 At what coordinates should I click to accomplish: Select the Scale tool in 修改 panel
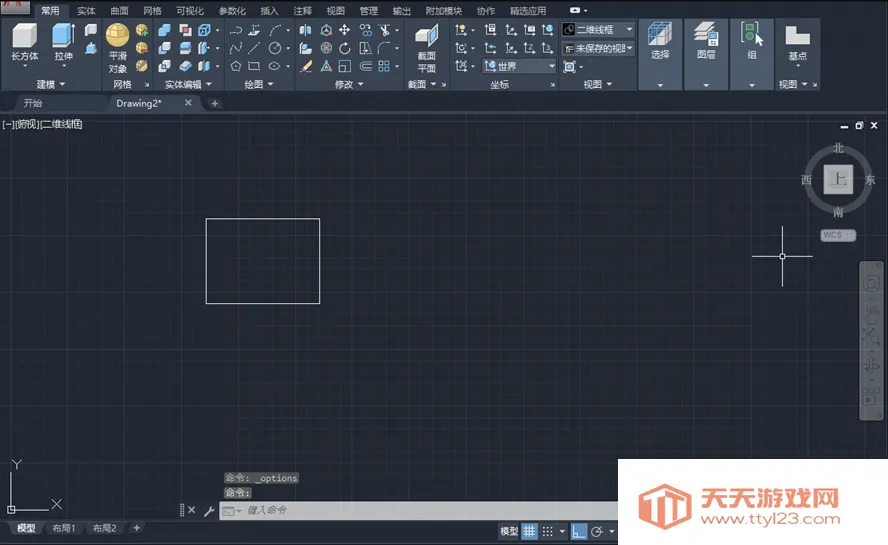coord(344,66)
